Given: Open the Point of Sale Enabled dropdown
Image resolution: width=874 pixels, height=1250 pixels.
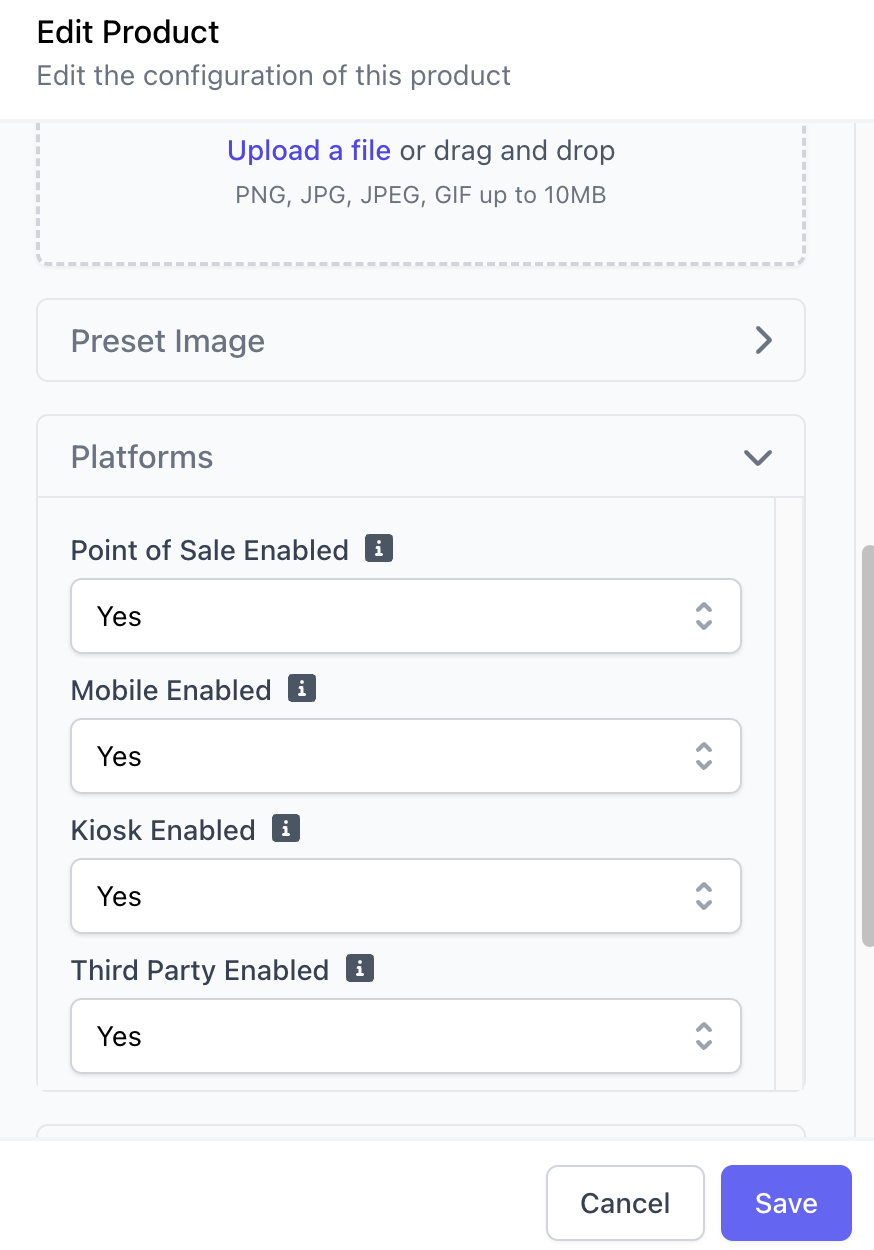Looking at the screenshot, I should [x=405, y=616].
